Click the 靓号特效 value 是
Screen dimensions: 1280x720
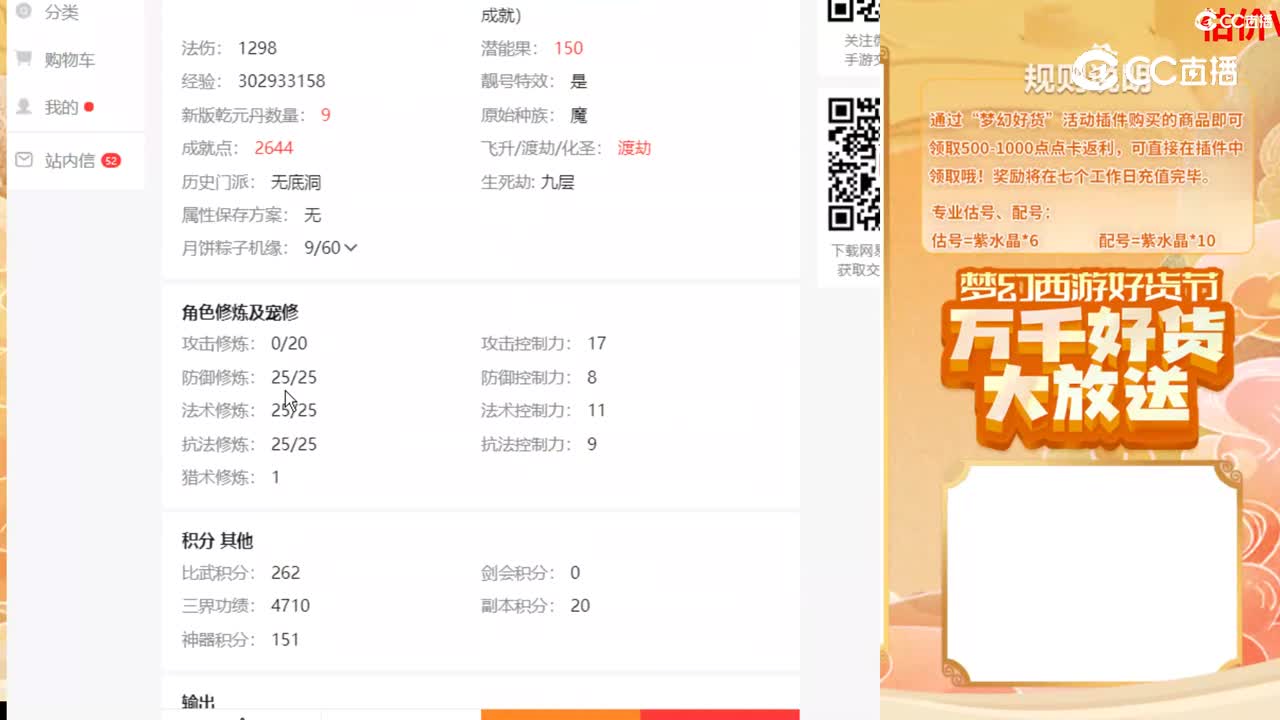[578, 81]
